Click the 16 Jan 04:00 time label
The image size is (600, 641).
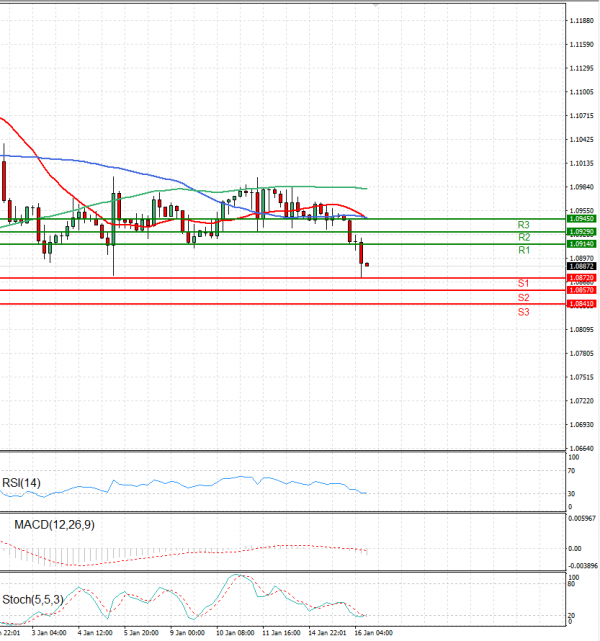[374, 633]
